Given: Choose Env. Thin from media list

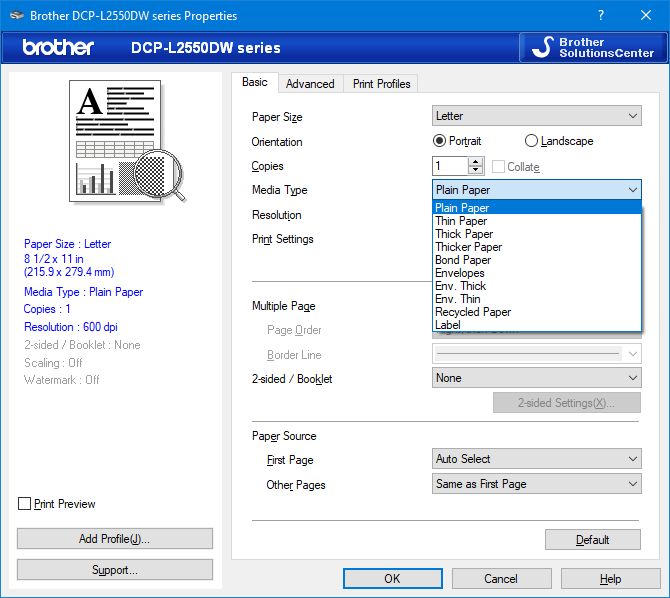Looking at the screenshot, I should click(x=537, y=299).
